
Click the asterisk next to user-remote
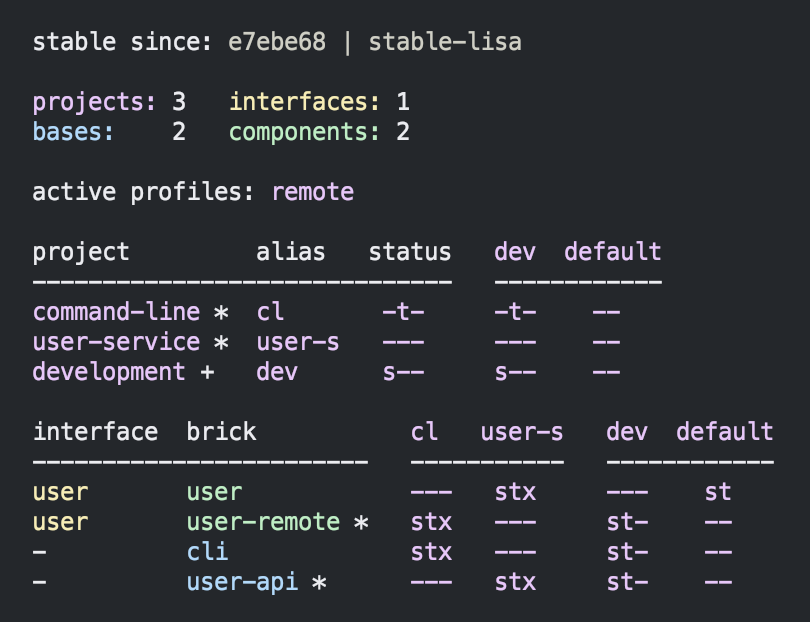(361, 522)
